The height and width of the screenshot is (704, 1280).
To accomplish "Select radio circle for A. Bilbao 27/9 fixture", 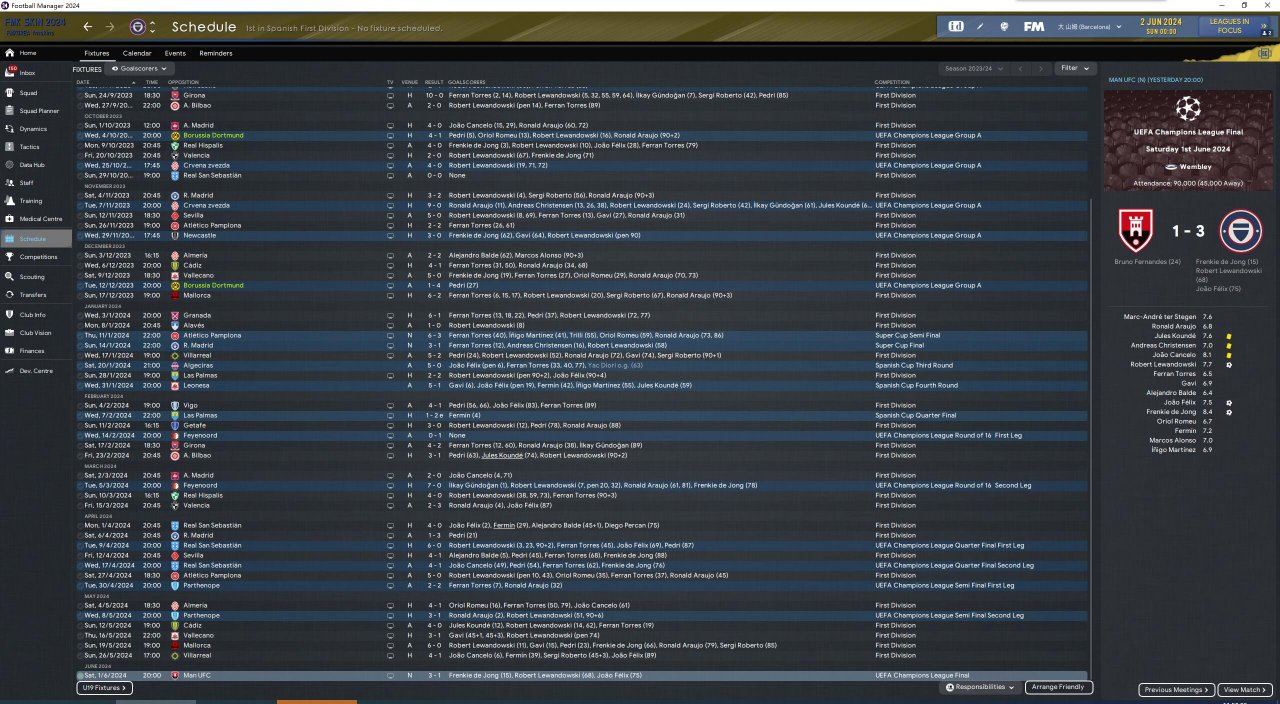I will 80,105.
